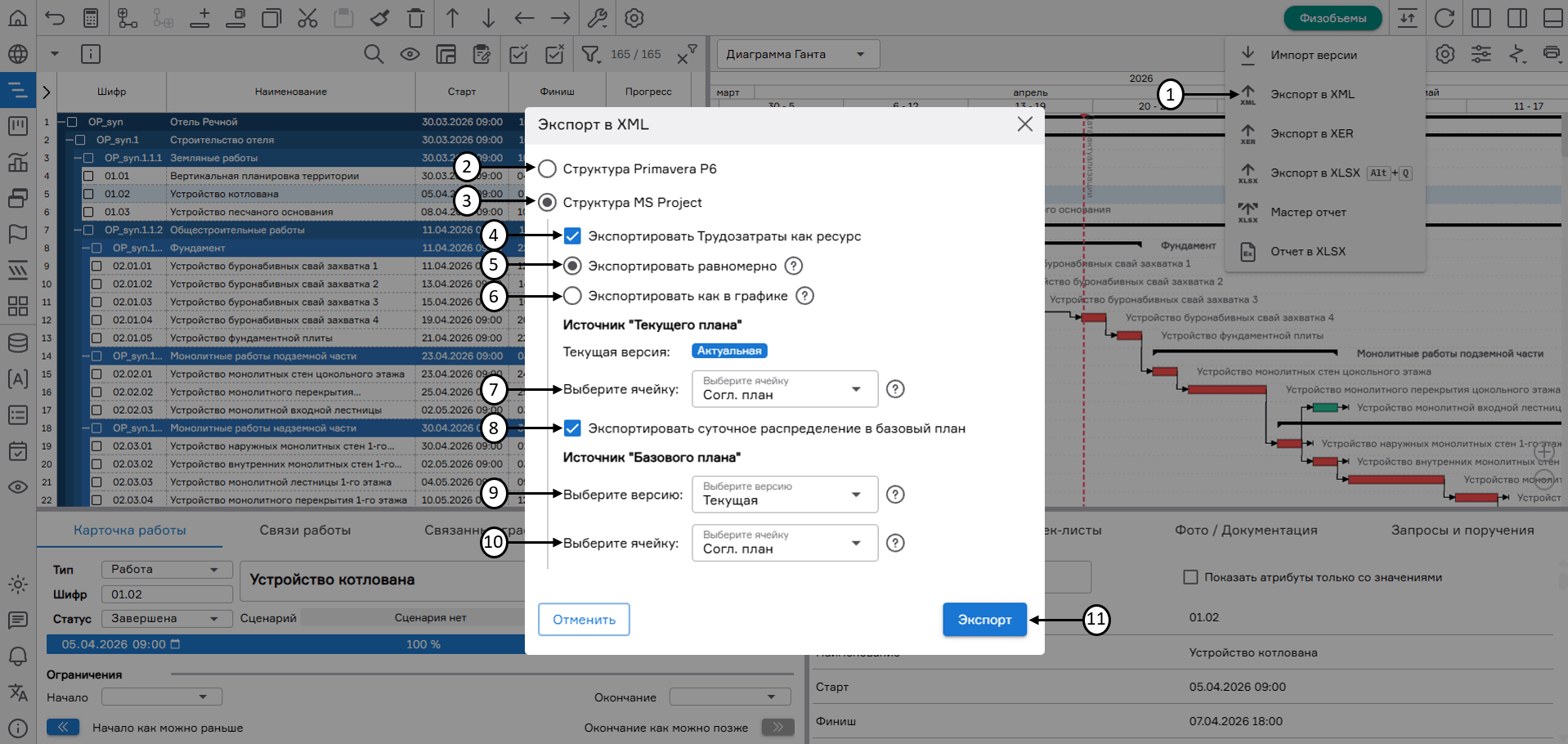Undo the last action with the Undo arrow

(x=55, y=18)
